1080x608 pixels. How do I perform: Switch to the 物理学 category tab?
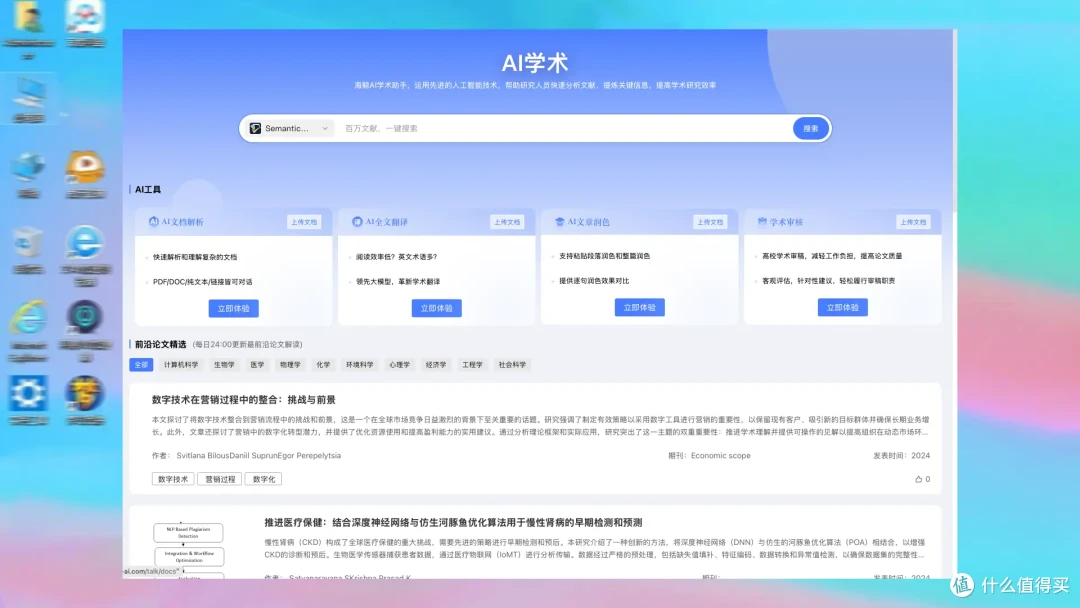(290, 365)
